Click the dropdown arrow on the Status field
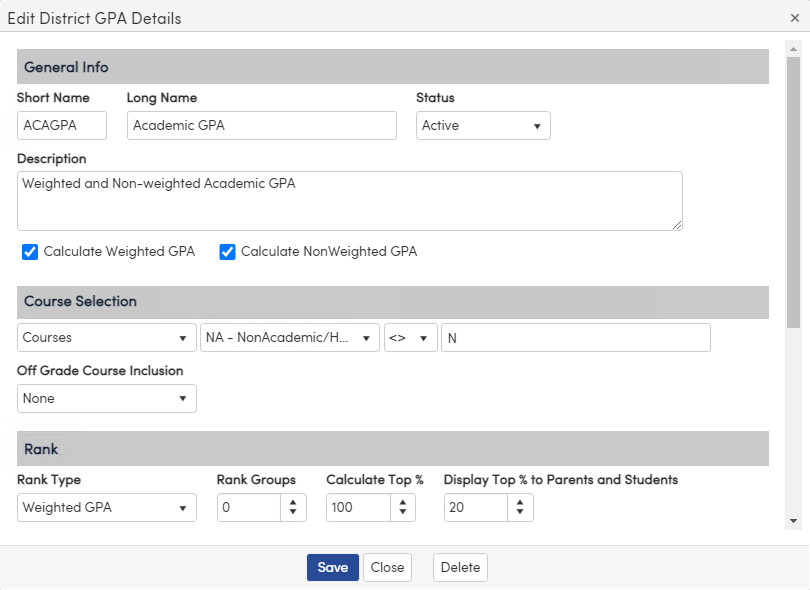This screenshot has width=810, height=590. tap(539, 125)
